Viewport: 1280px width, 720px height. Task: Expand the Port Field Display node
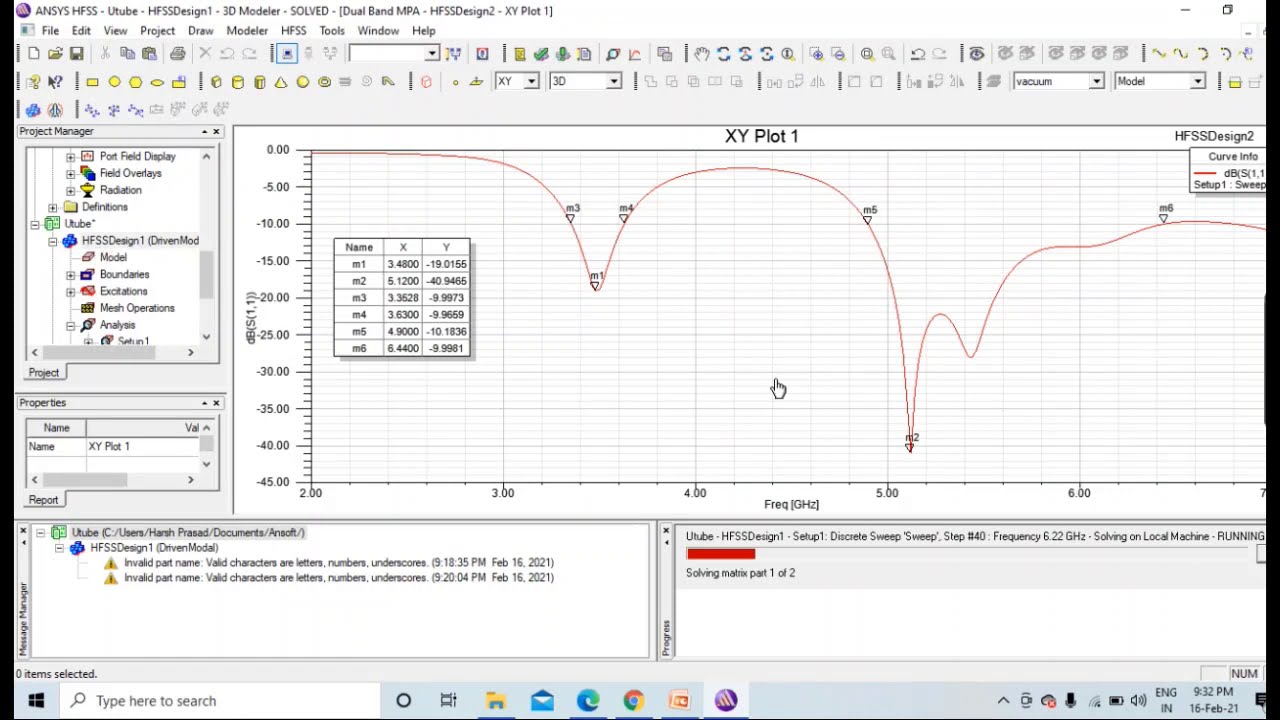[x=70, y=157]
